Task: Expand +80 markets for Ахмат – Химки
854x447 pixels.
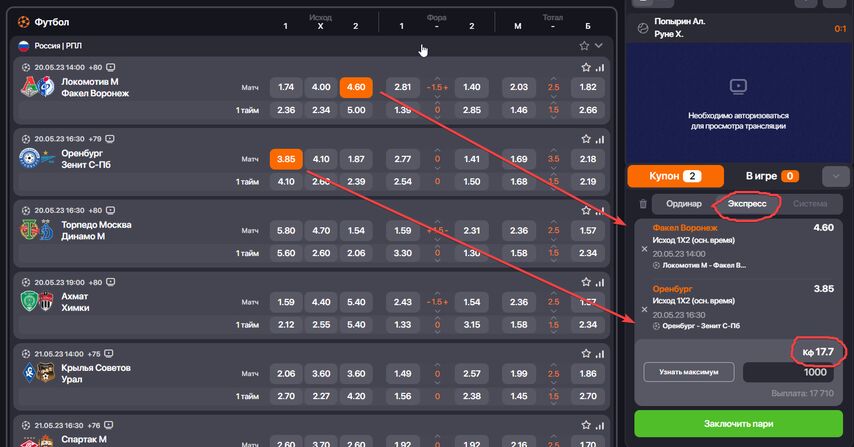Action: point(95,282)
